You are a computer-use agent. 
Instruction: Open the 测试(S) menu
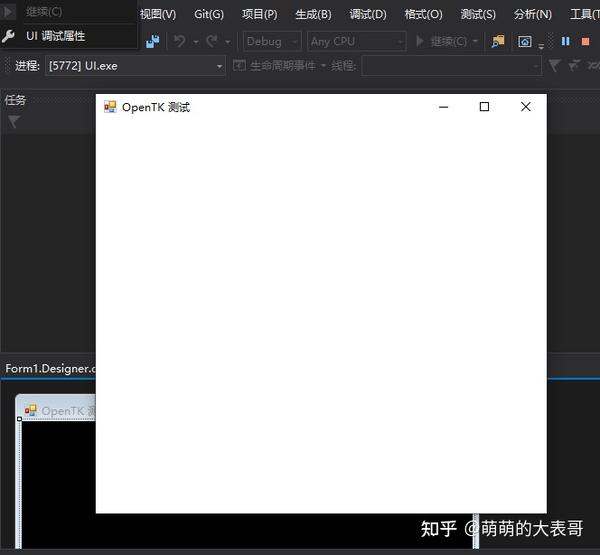coord(478,15)
